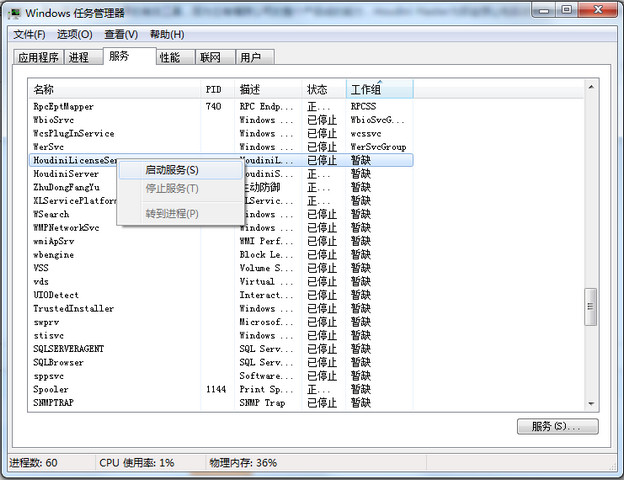Click the RPCSS workgroup cell
Screen dimensions: 624x480
(363, 106)
